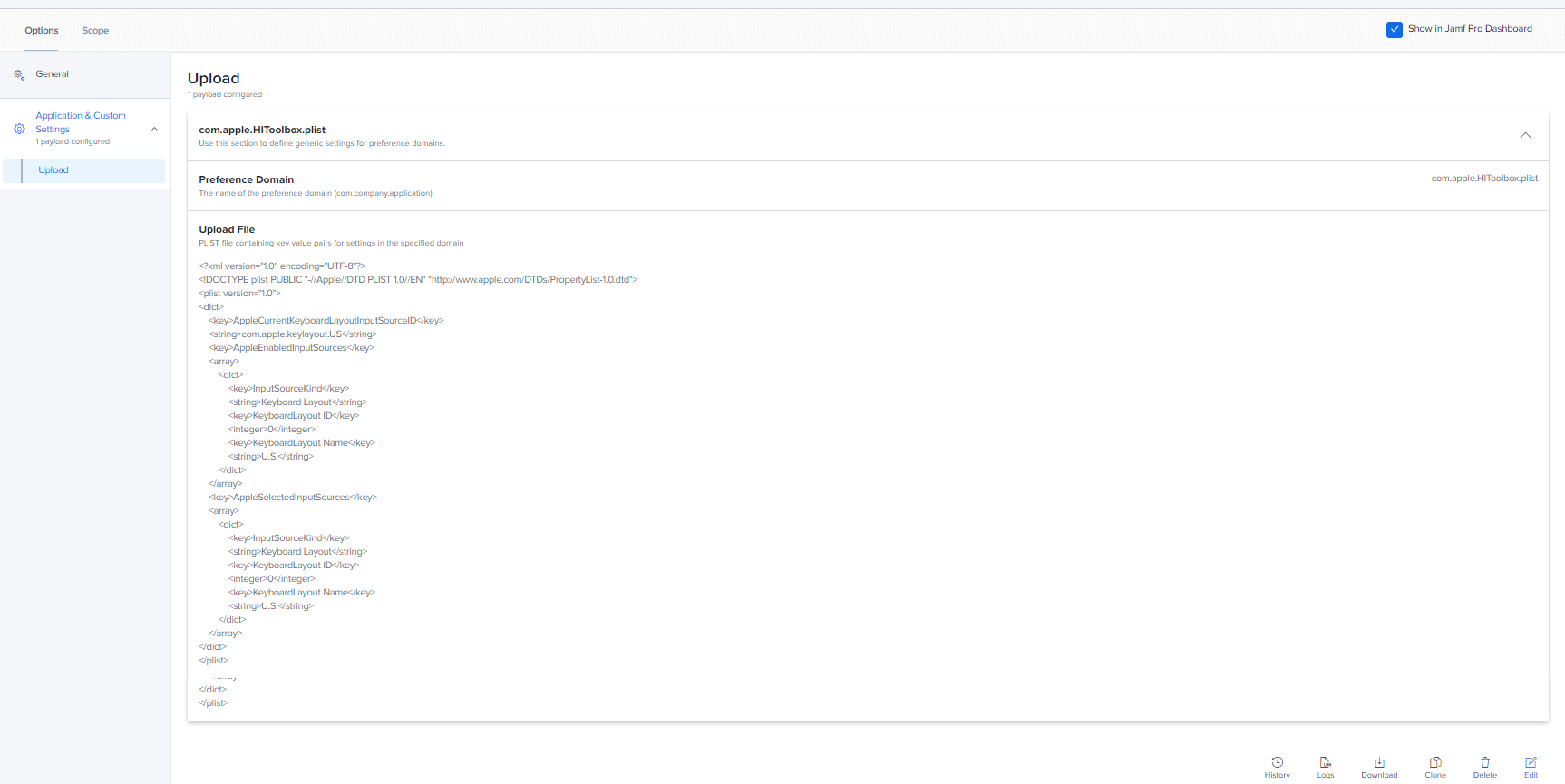Click the Show in Jamf Pro Dashboard label
The image size is (1565, 784).
[x=1470, y=29]
